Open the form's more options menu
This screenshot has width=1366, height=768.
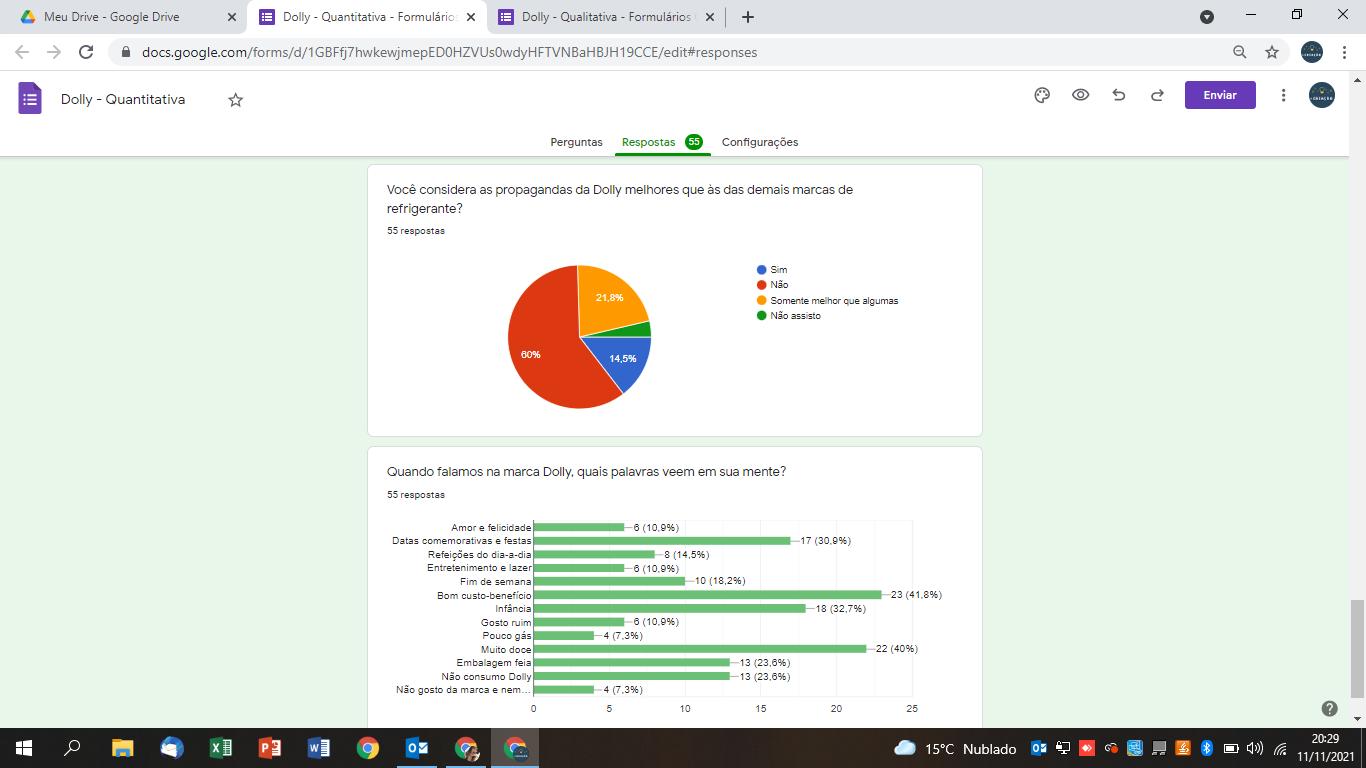click(x=1283, y=95)
